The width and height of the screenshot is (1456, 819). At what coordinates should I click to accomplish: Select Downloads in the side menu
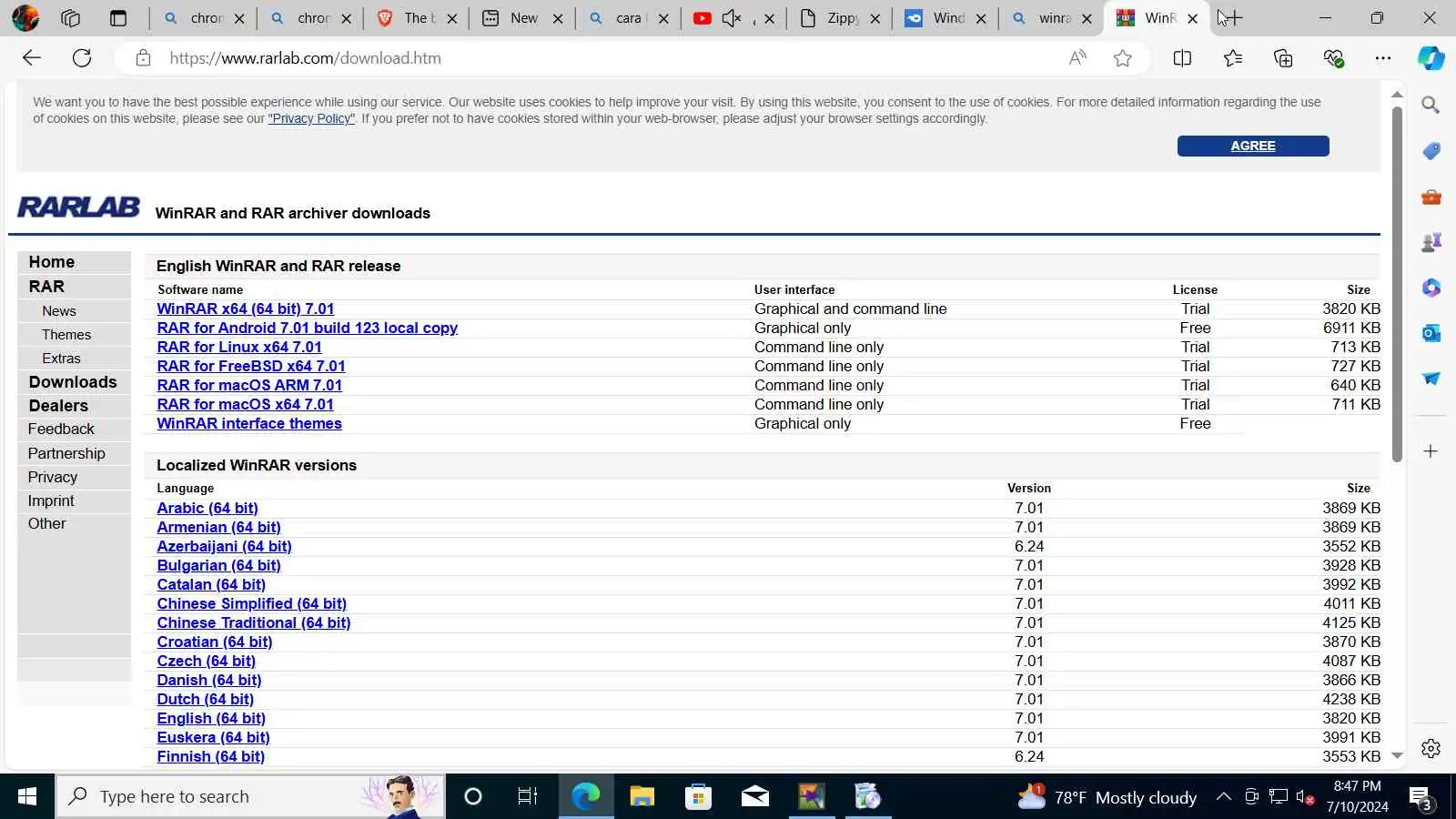click(x=73, y=382)
